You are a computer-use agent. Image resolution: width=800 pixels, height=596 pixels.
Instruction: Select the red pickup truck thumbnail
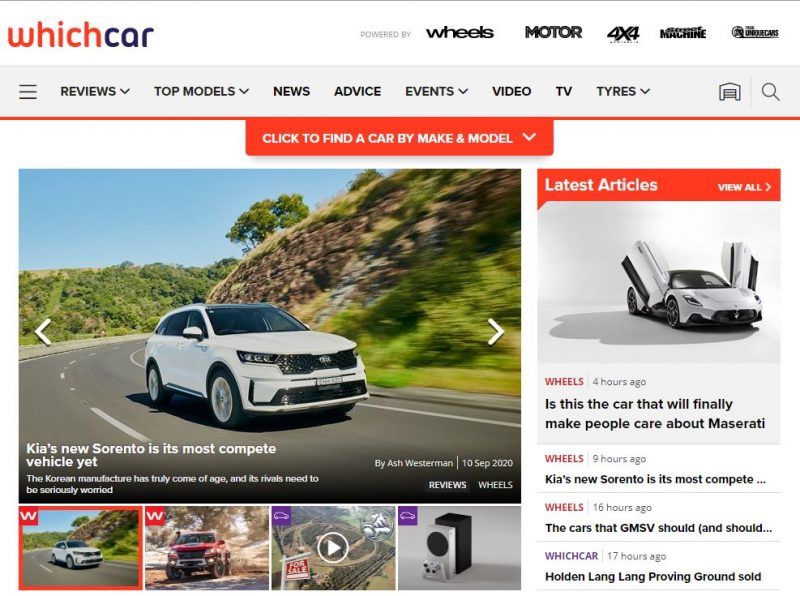pos(206,547)
